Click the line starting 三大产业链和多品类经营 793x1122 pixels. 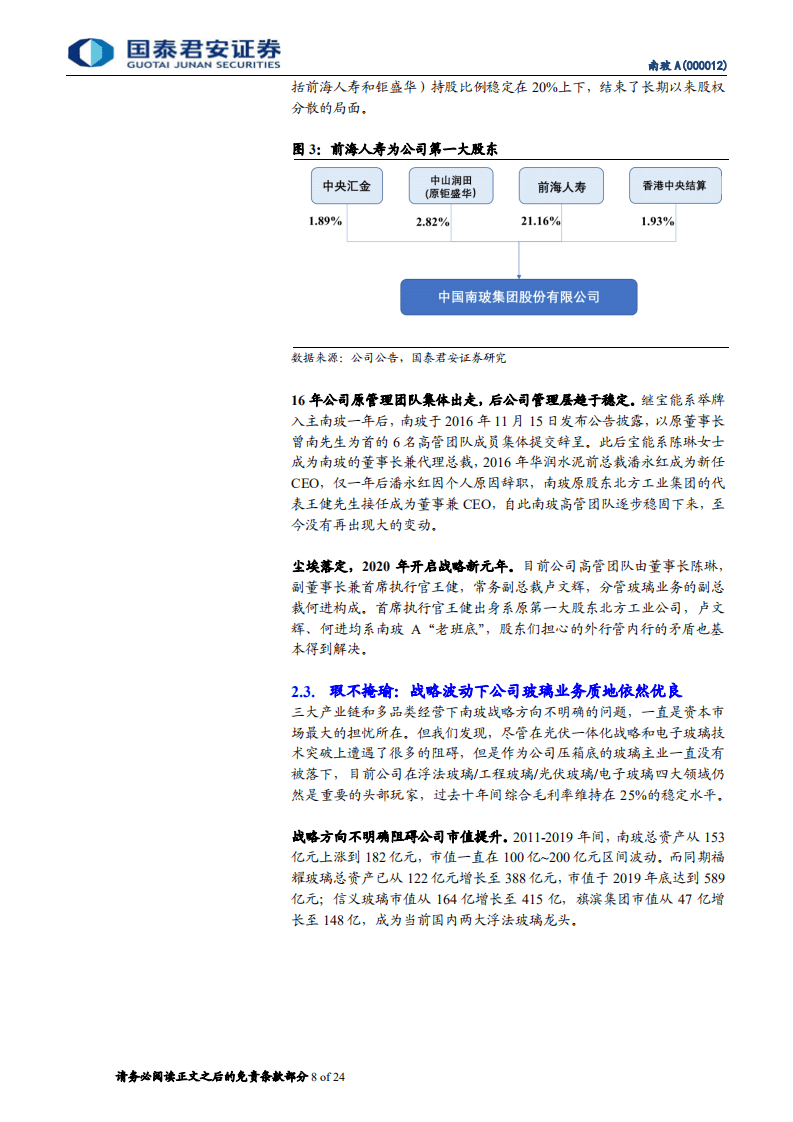[508, 713]
